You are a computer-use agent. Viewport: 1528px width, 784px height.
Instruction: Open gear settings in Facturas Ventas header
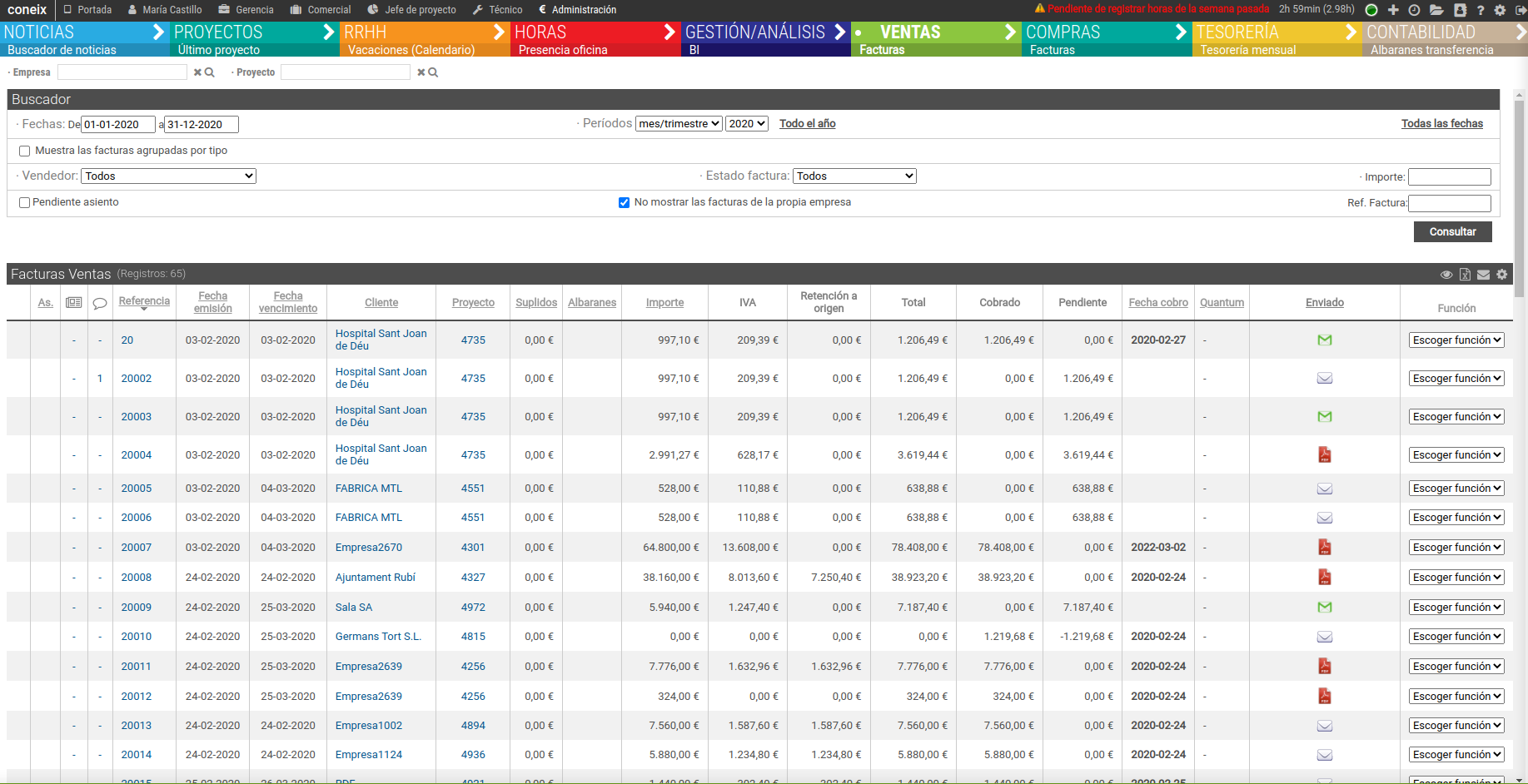pos(1501,274)
